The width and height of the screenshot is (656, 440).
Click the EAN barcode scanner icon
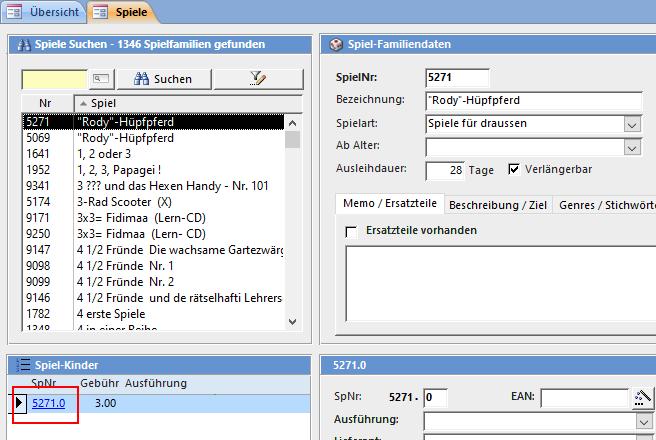tap(643, 398)
